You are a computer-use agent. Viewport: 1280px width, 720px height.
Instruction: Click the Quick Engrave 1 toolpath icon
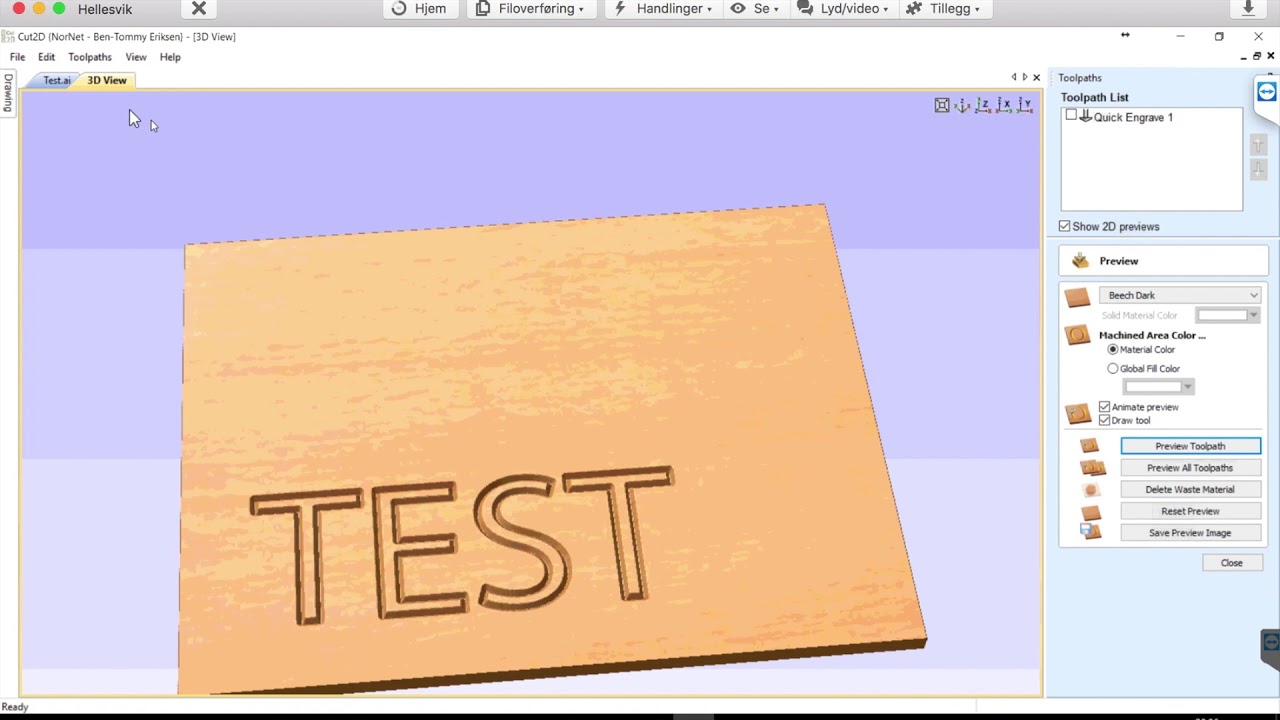click(x=1086, y=117)
